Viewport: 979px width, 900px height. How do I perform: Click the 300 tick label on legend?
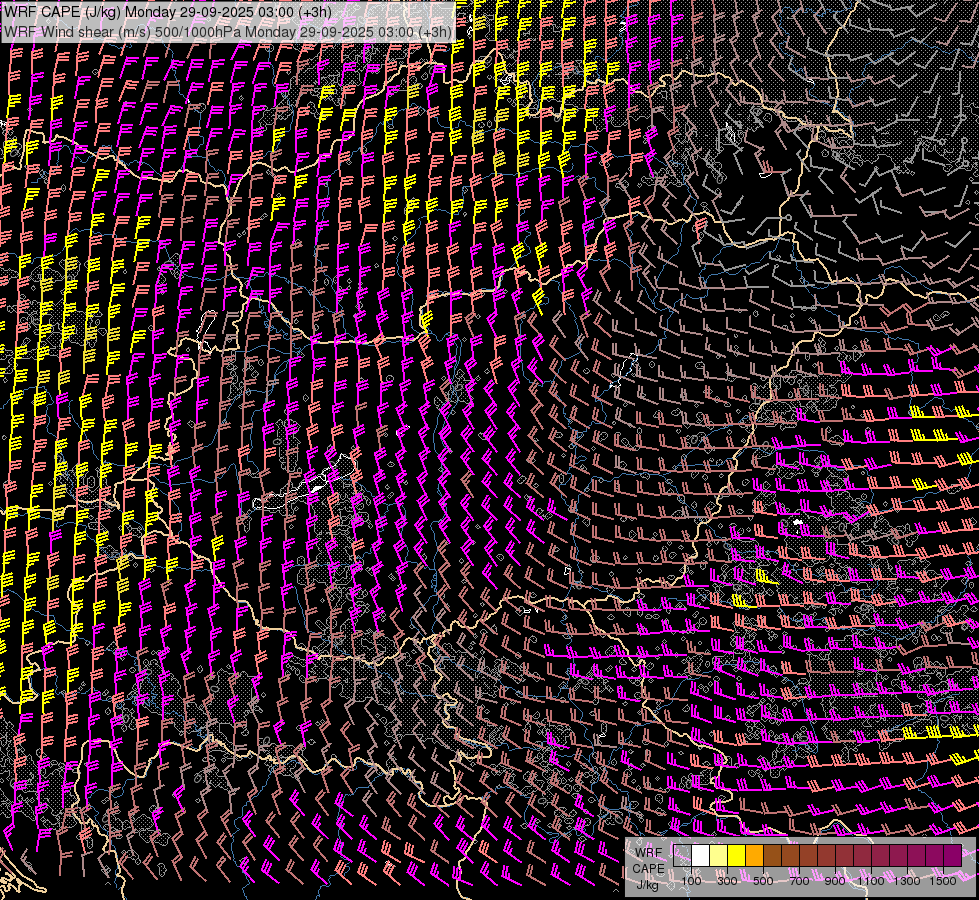[x=727, y=881]
